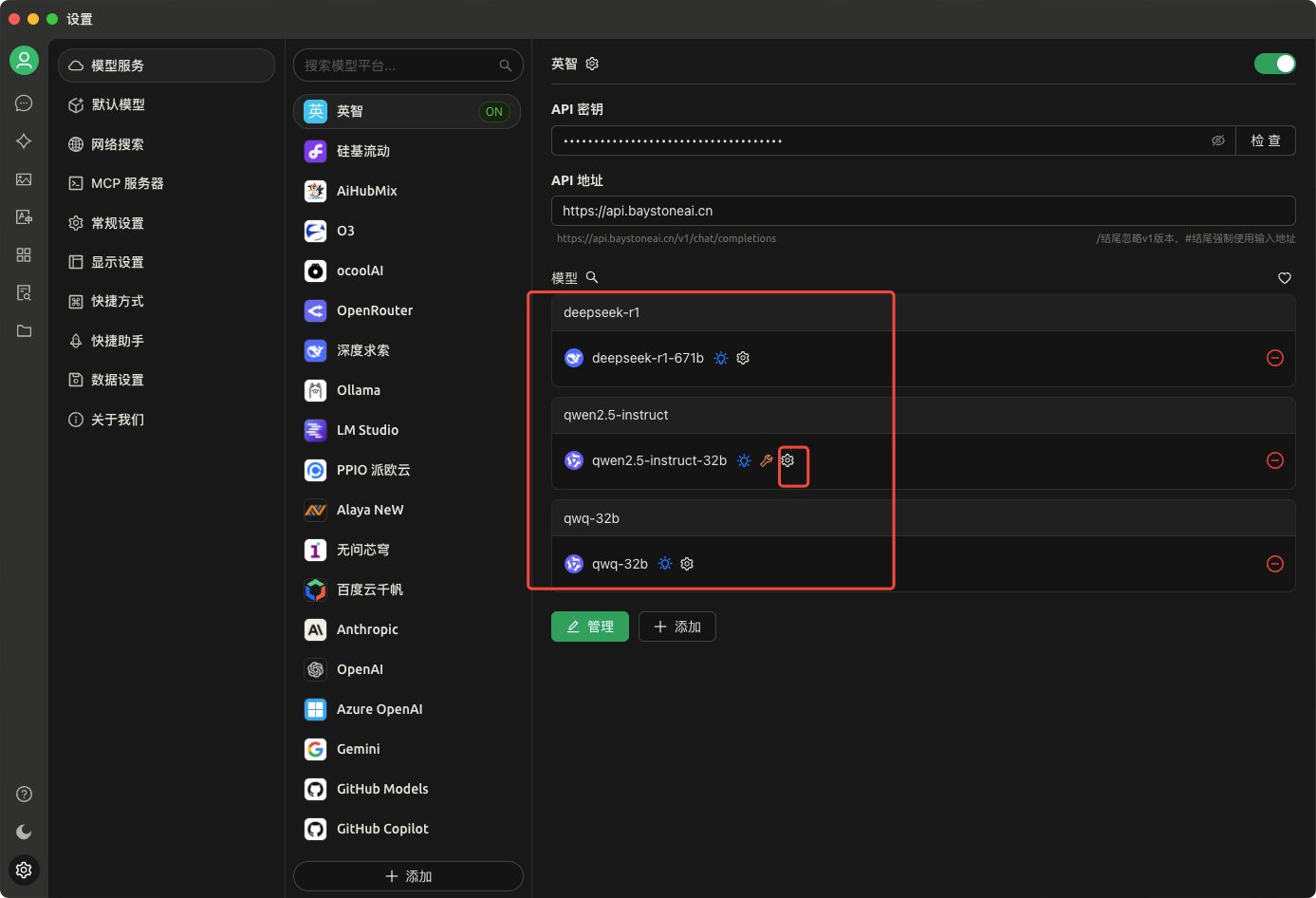Open 快捷助手 settings menu
This screenshot has height=898, width=1316.
tap(166, 341)
